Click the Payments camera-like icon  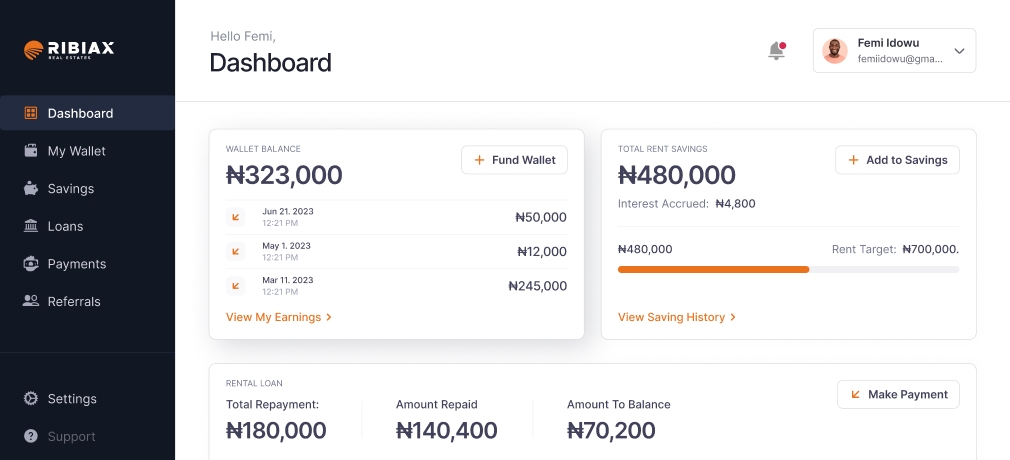tap(31, 264)
